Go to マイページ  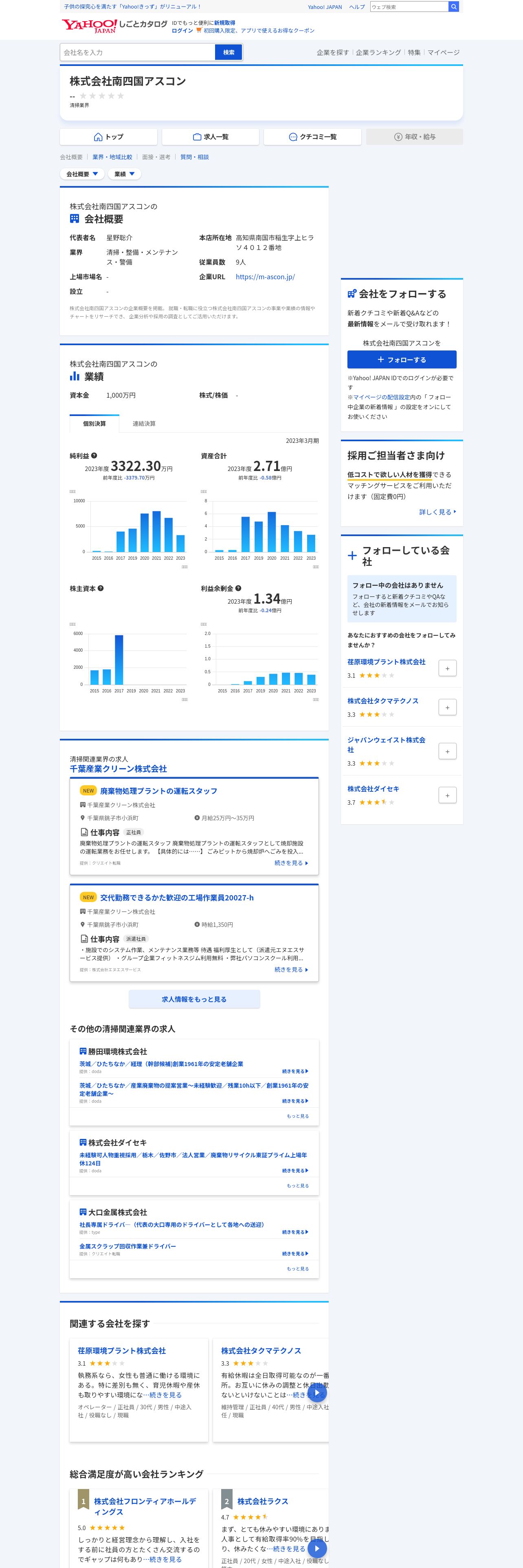(x=443, y=53)
